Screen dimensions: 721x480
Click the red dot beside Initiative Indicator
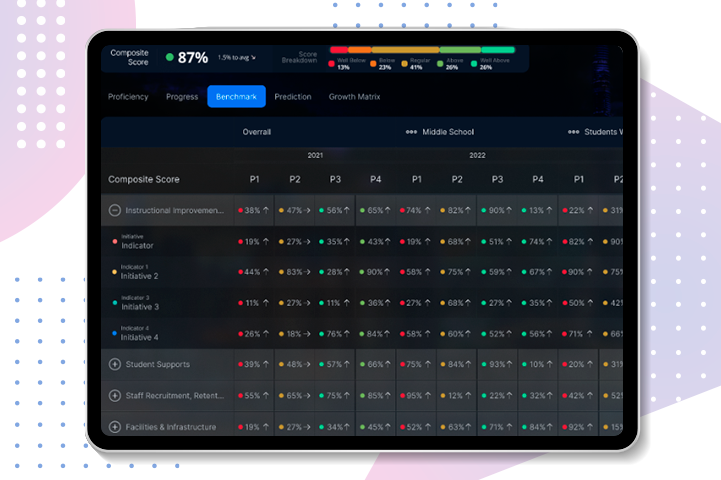(114, 242)
